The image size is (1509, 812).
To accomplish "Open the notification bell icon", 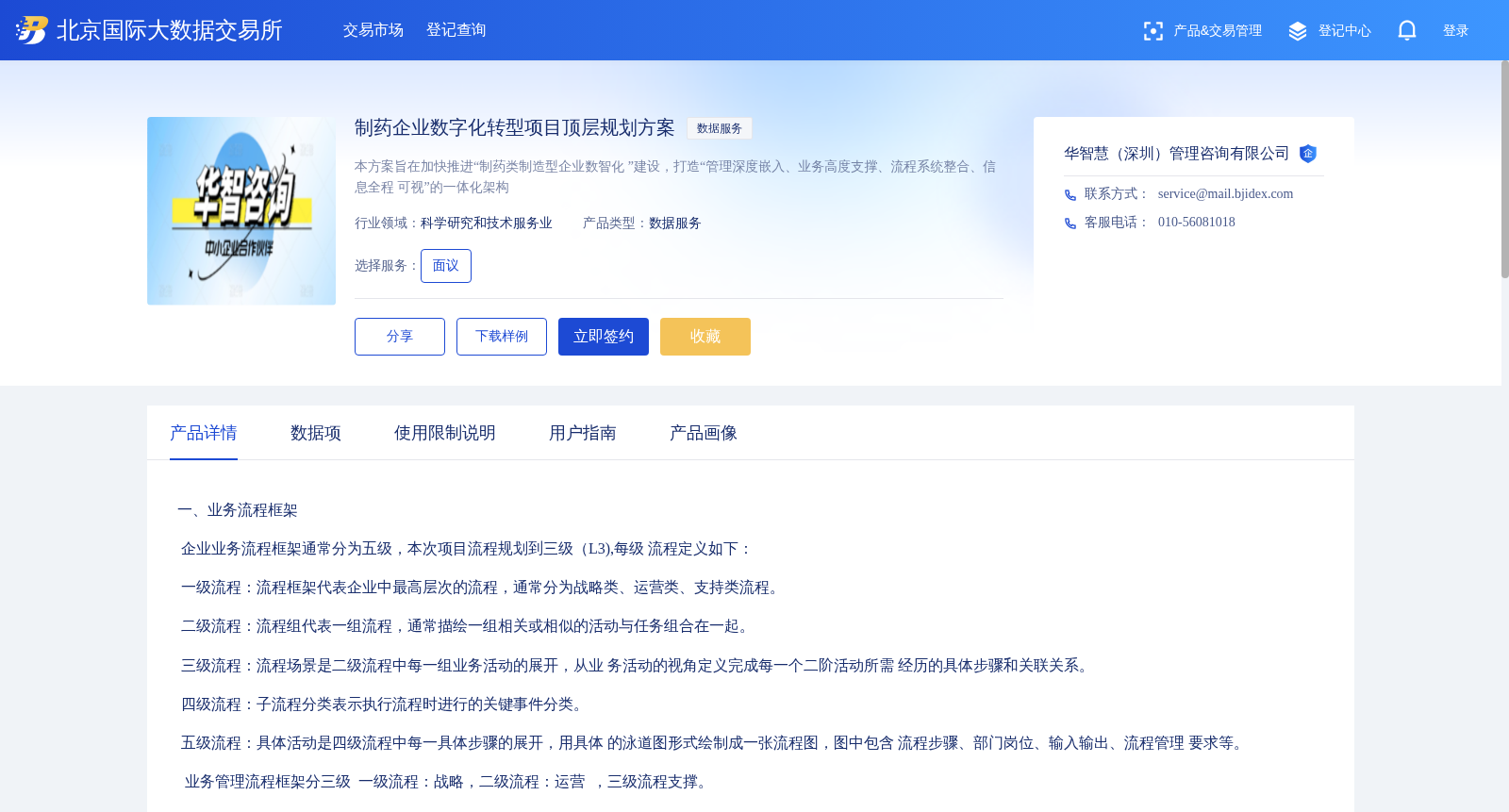I will [x=1407, y=30].
